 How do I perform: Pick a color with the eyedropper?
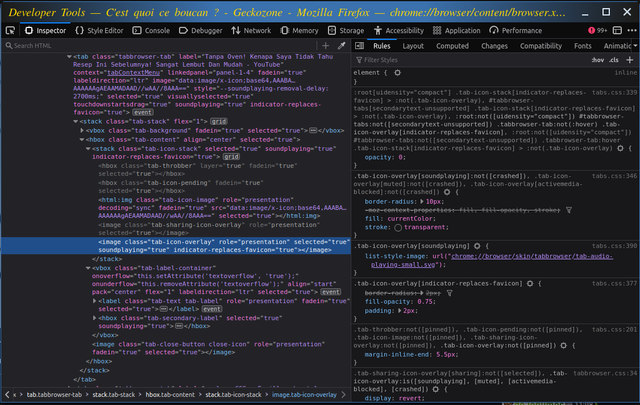click(341, 46)
